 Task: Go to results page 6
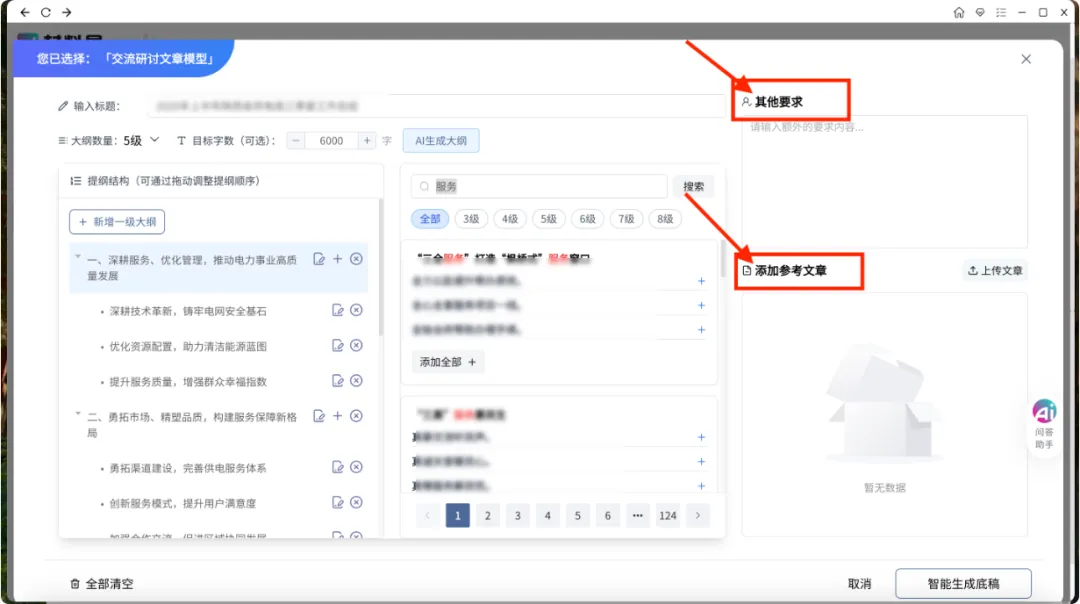coord(608,515)
